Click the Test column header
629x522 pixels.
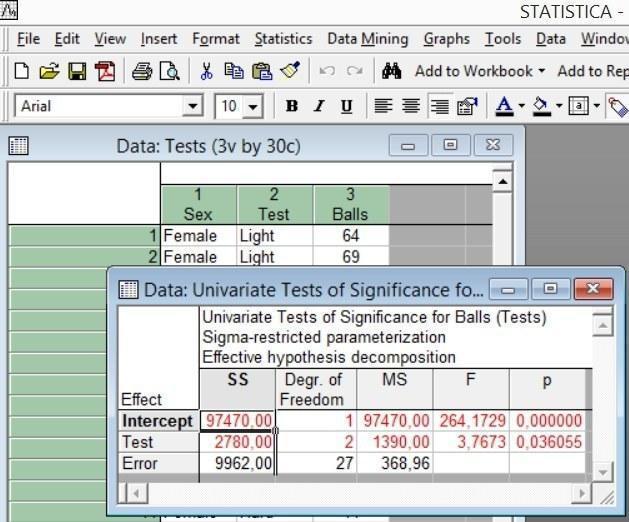pyautogui.click(x=274, y=204)
